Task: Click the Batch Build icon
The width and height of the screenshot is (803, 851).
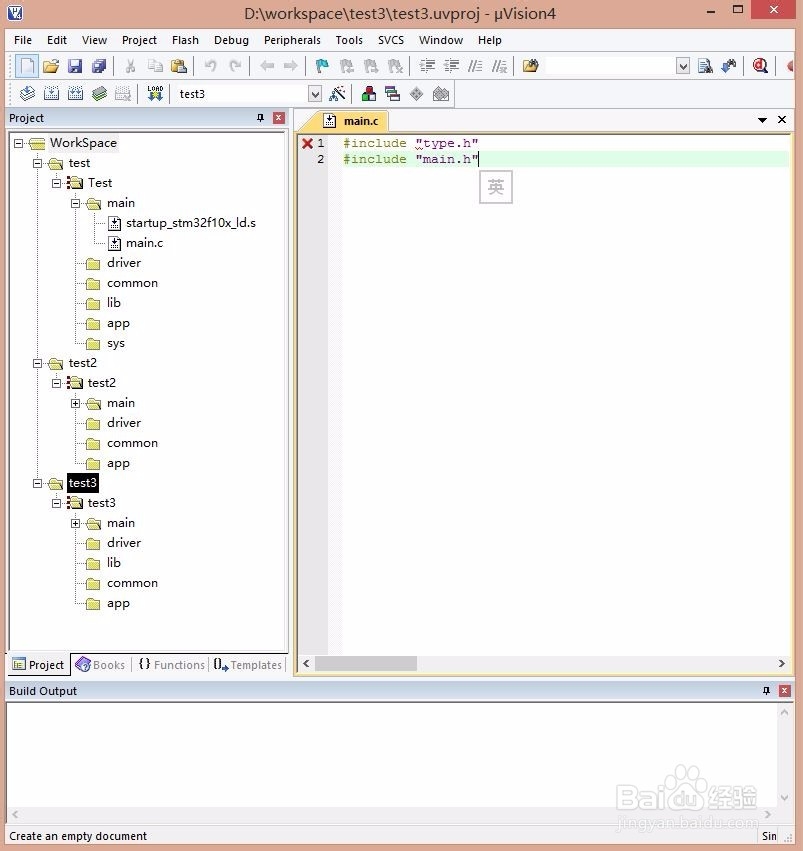Action: [99, 94]
